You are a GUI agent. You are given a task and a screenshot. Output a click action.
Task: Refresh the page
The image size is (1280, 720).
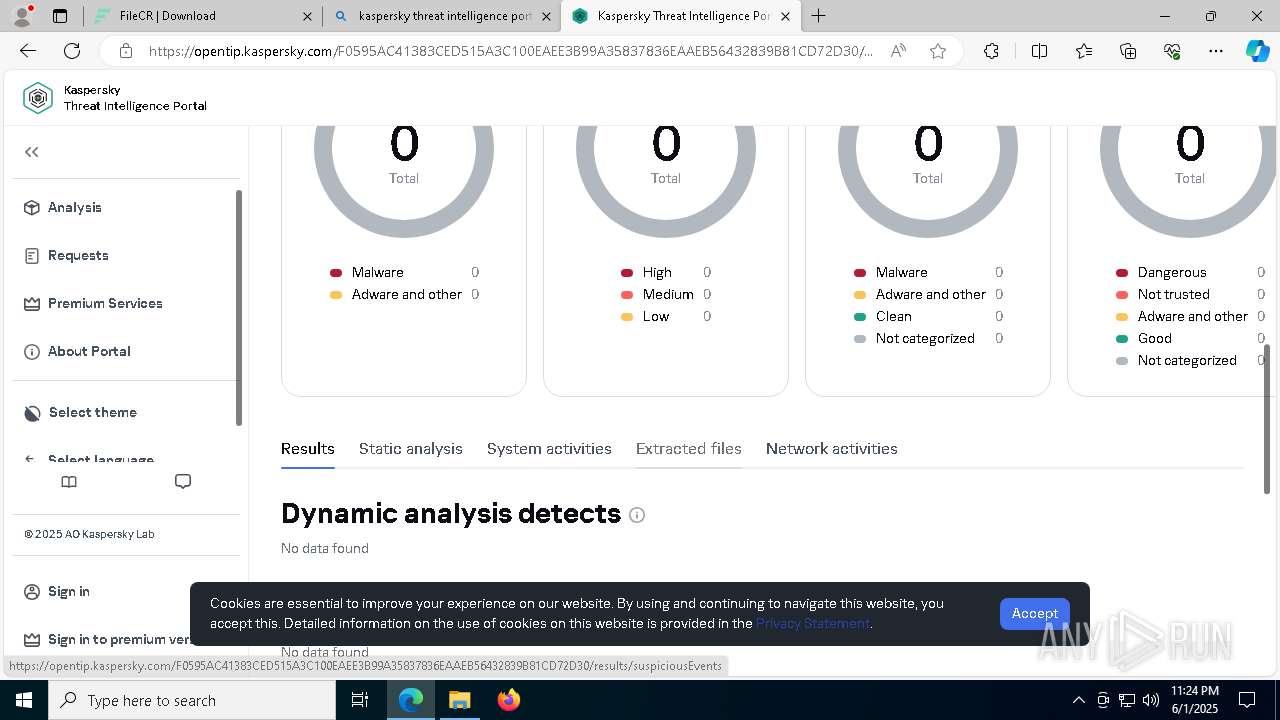click(x=72, y=51)
